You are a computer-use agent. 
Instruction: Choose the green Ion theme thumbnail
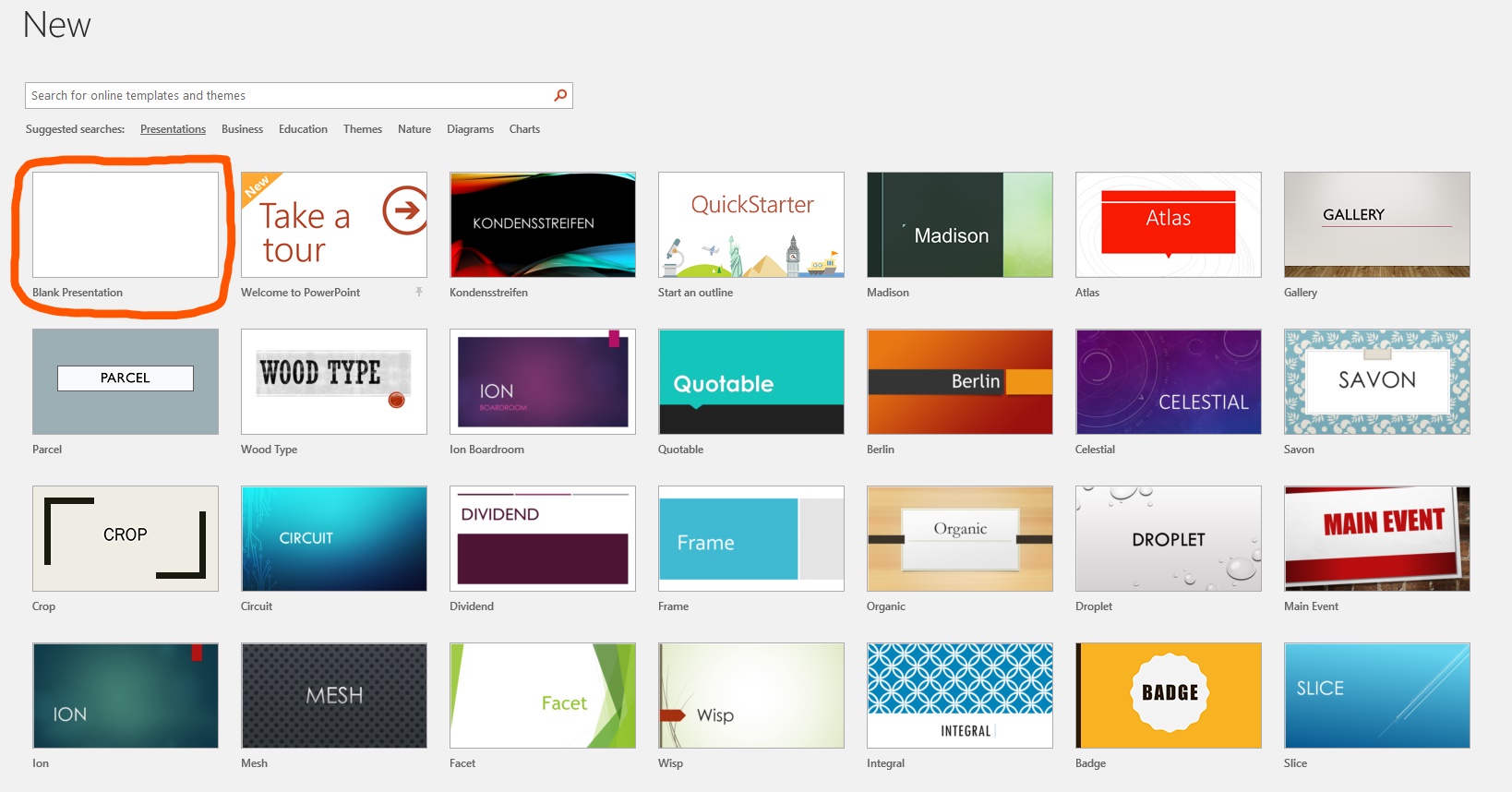point(126,695)
